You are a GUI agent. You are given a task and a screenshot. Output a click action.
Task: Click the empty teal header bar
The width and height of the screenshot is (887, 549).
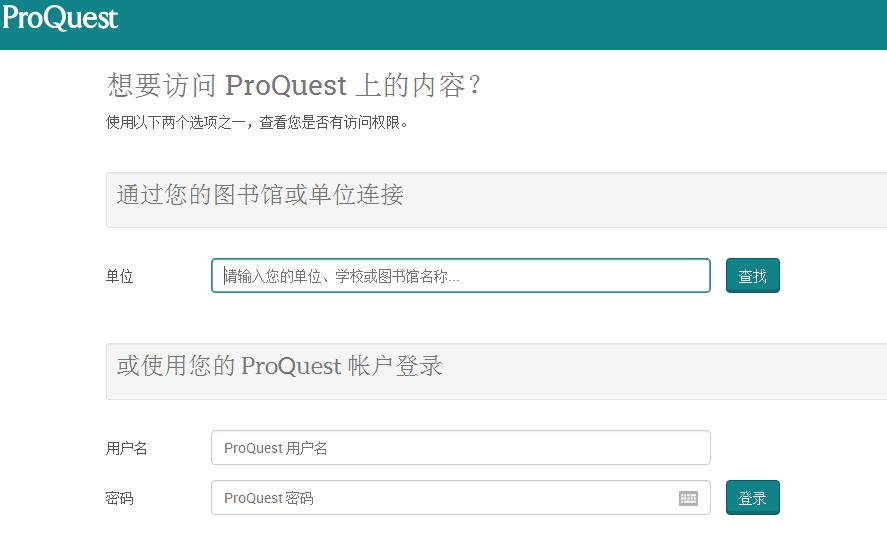point(500,24)
